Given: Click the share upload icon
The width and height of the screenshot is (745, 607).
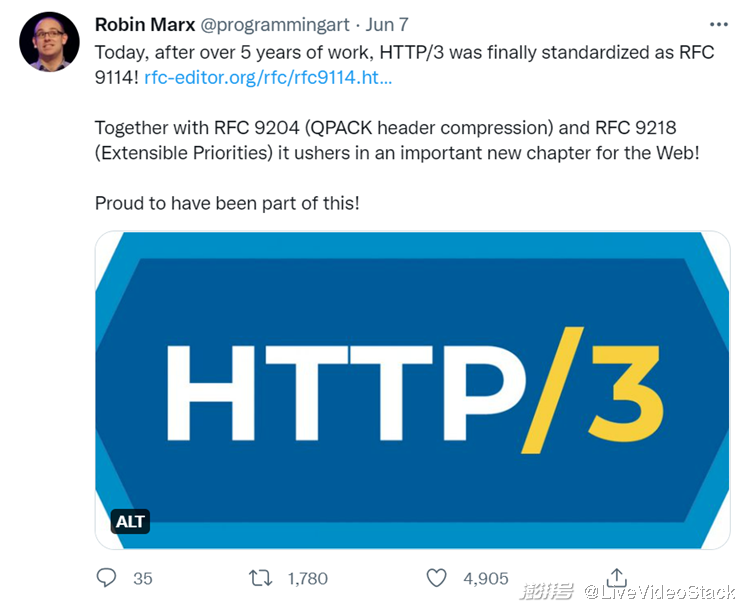Looking at the screenshot, I should pos(617,577).
